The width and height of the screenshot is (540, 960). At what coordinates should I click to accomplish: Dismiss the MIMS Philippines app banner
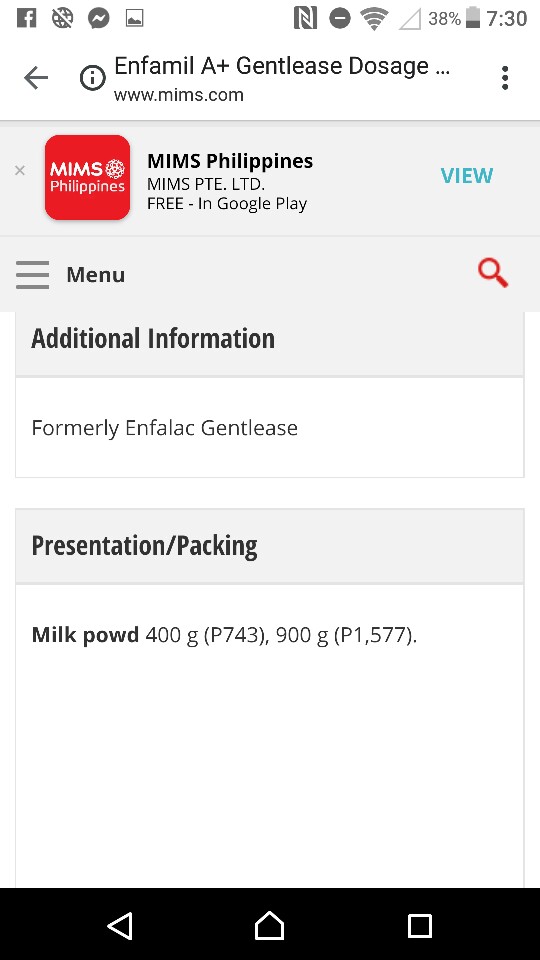20,171
